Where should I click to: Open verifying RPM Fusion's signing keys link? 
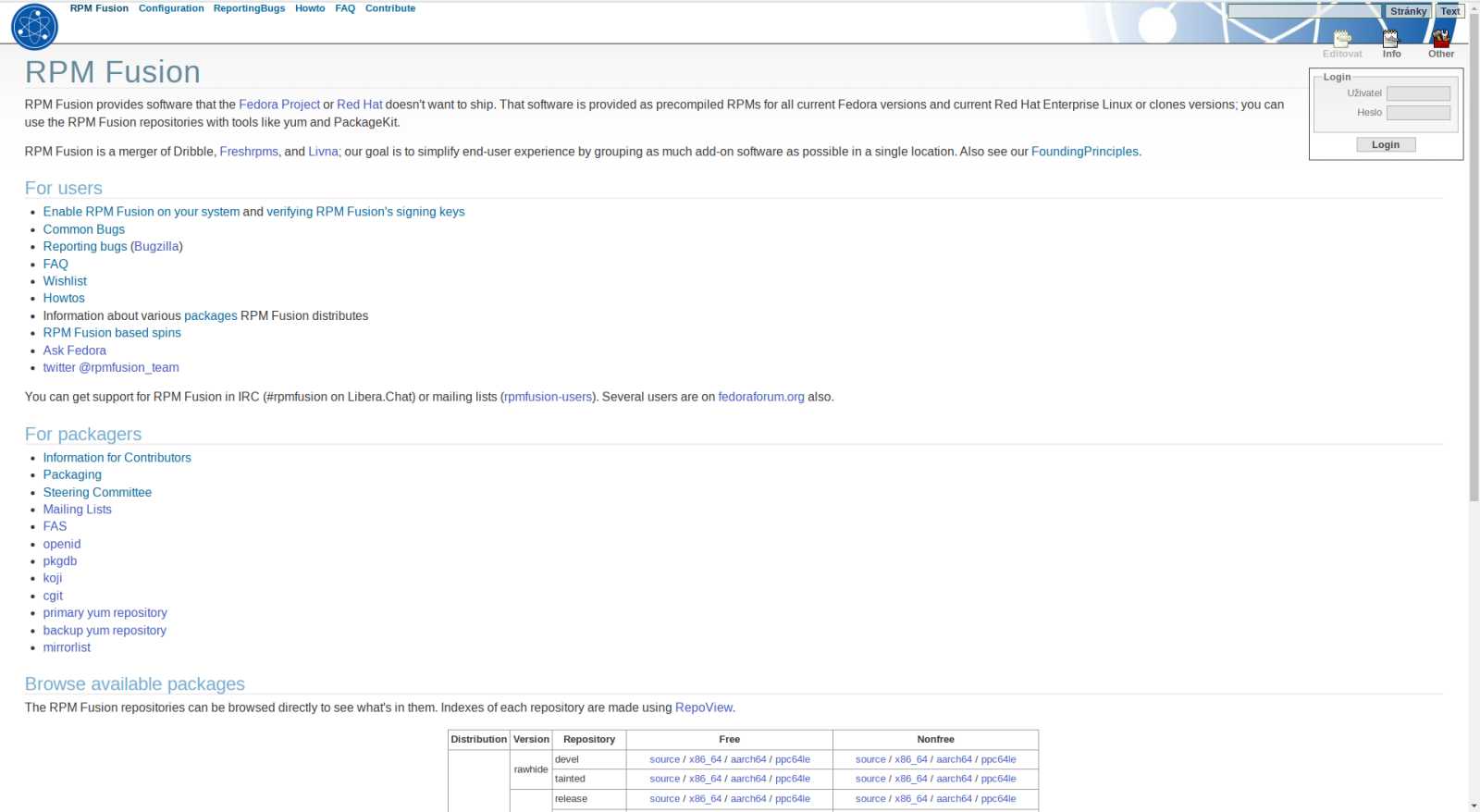click(365, 212)
